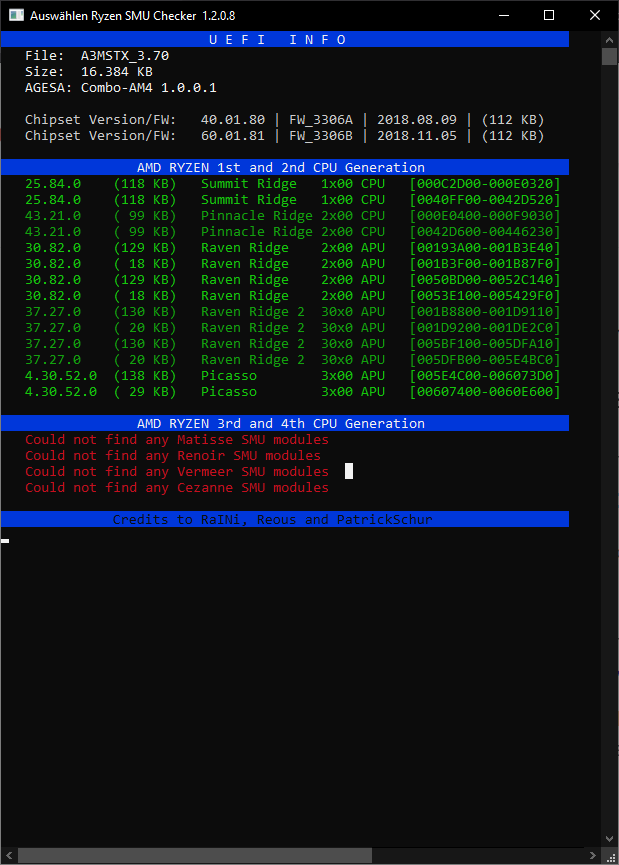Click 'Could not find any Vermeer SMU modules'
This screenshot has width=619, height=865.
click(x=177, y=472)
